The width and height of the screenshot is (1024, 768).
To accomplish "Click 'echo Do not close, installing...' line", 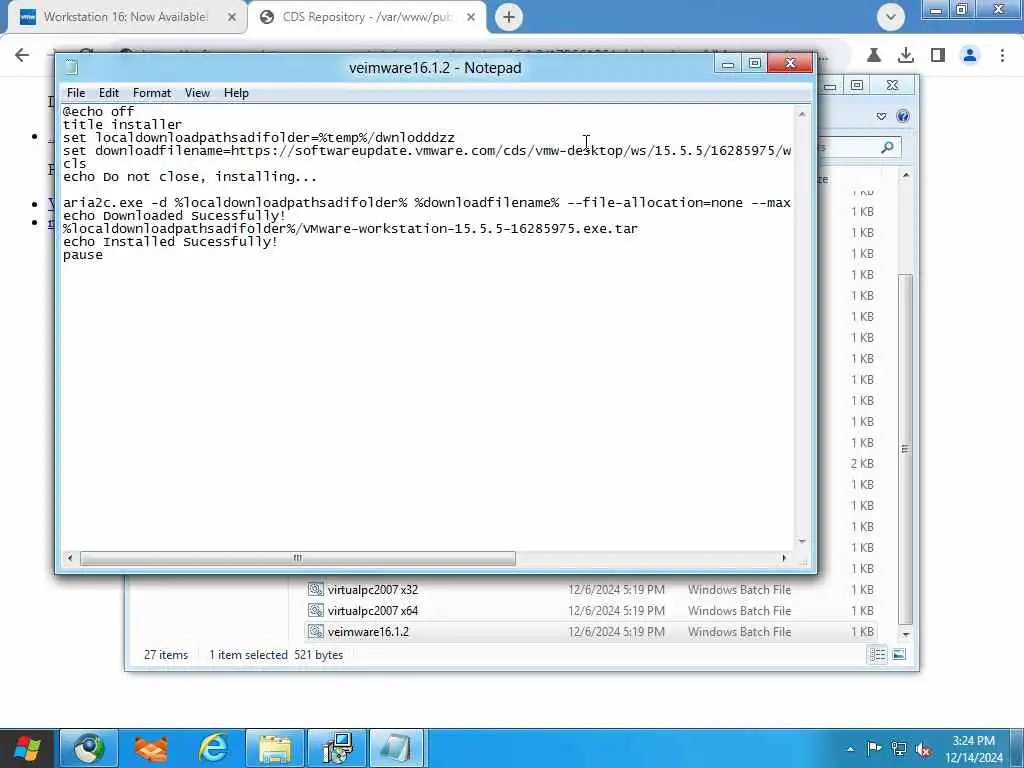I will point(189,177).
